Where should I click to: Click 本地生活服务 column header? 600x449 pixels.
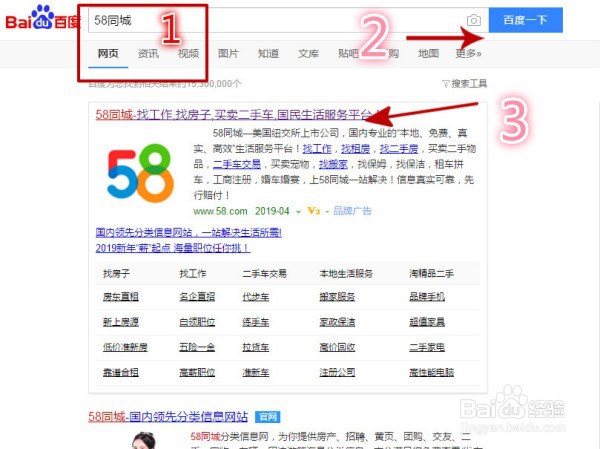click(x=346, y=274)
